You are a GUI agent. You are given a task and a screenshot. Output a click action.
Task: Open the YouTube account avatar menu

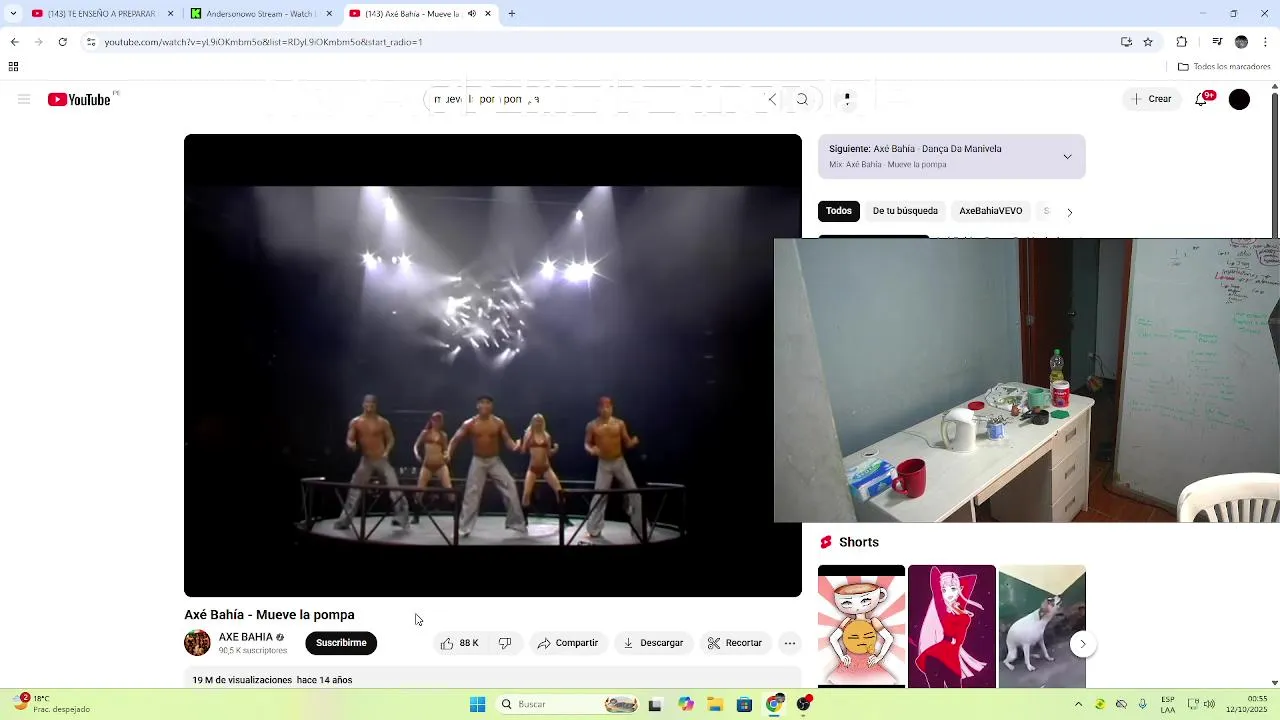pyautogui.click(x=1239, y=99)
